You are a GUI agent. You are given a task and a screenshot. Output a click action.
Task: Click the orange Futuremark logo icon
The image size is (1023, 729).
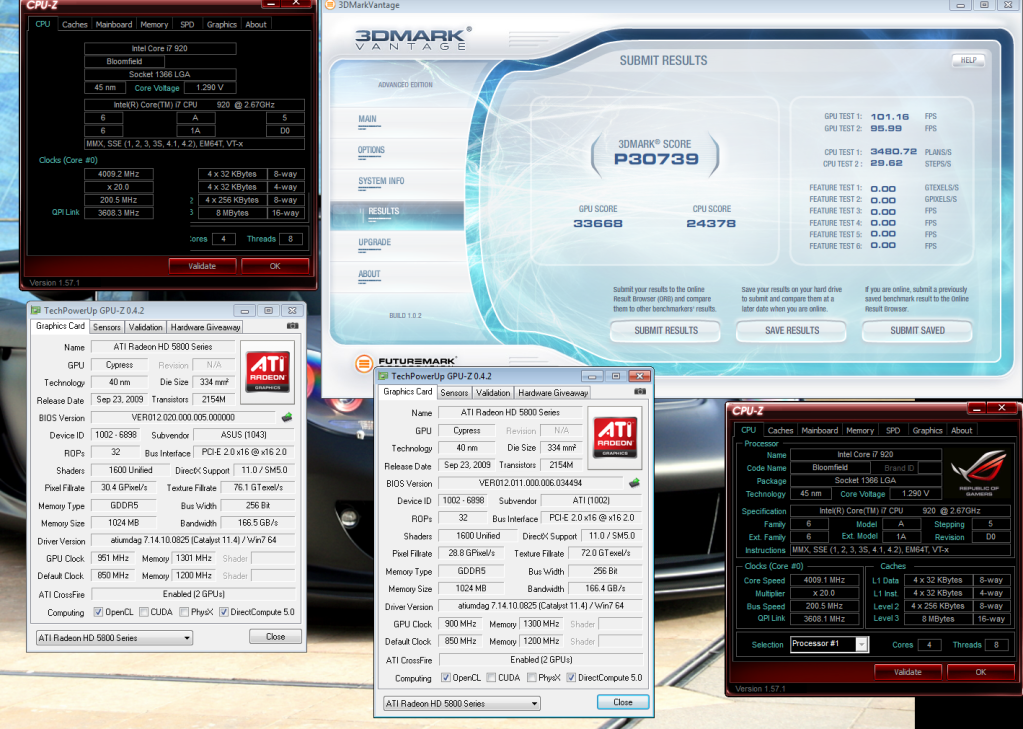pos(364,364)
